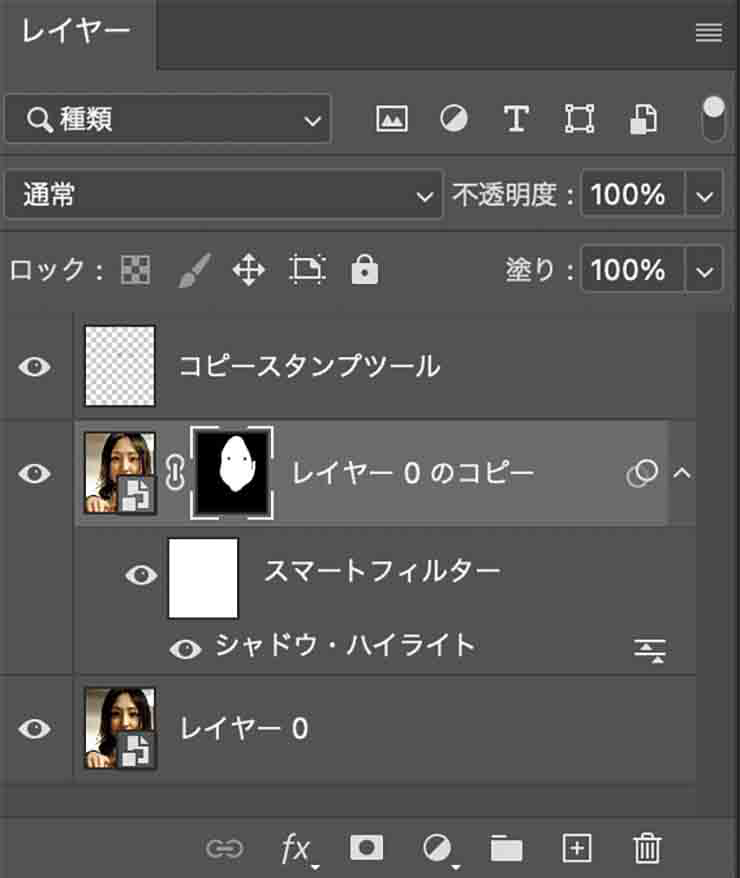This screenshot has width=740, height=878.
Task: Open the layers panel hamburger menu
Action: click(708, 33)
